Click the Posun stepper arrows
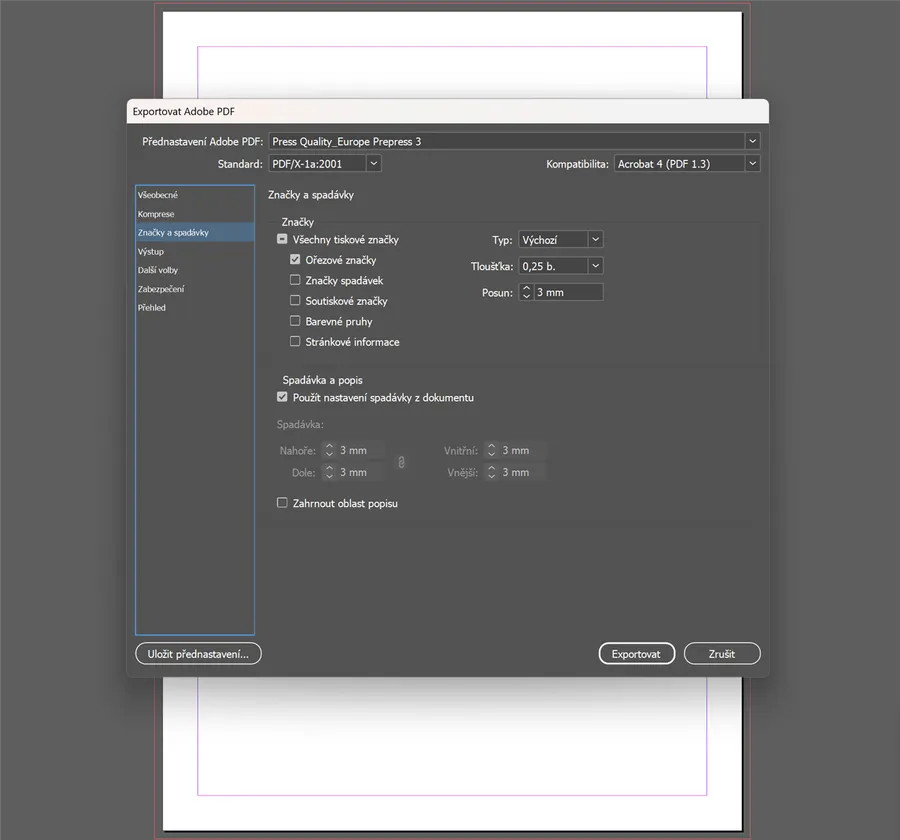 pos(526,292)
